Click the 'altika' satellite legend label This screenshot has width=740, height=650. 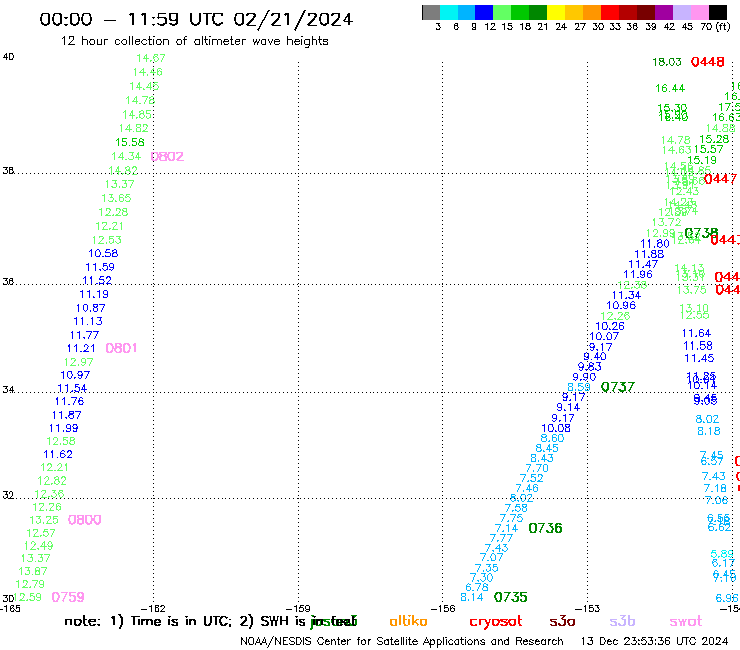(x=408, y=621)
